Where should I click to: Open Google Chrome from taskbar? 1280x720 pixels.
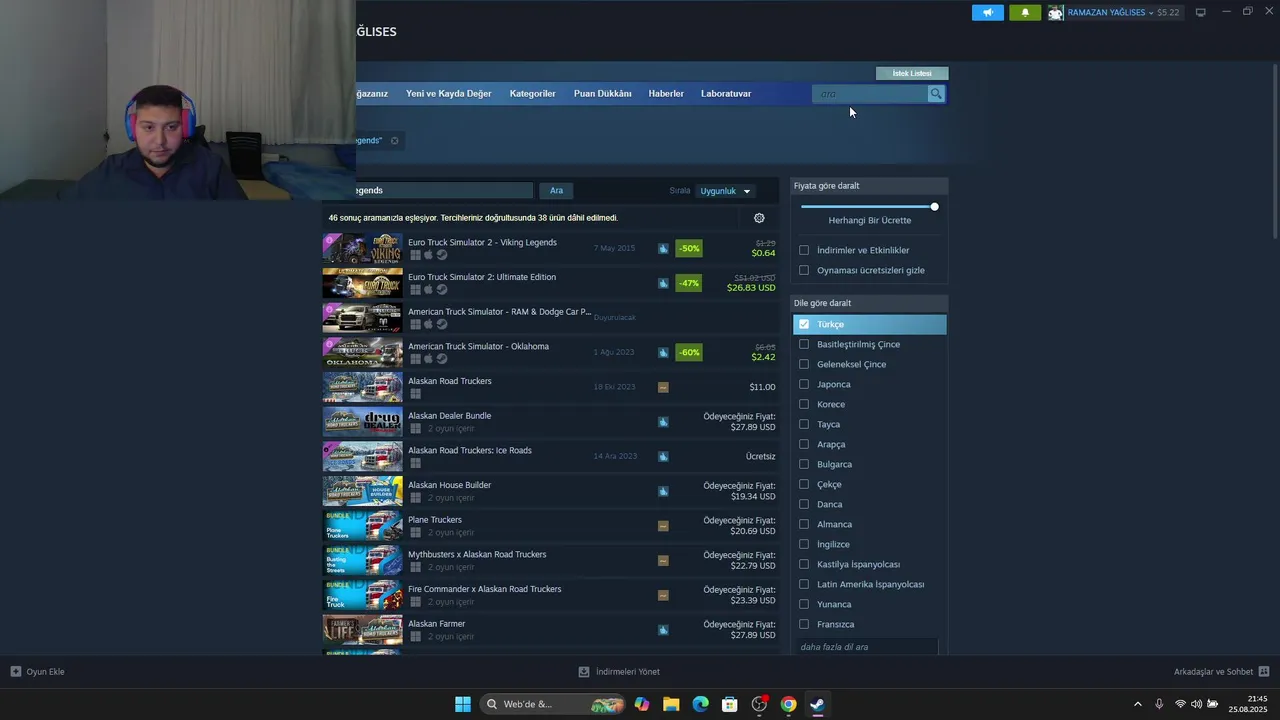tap(788, 704)
